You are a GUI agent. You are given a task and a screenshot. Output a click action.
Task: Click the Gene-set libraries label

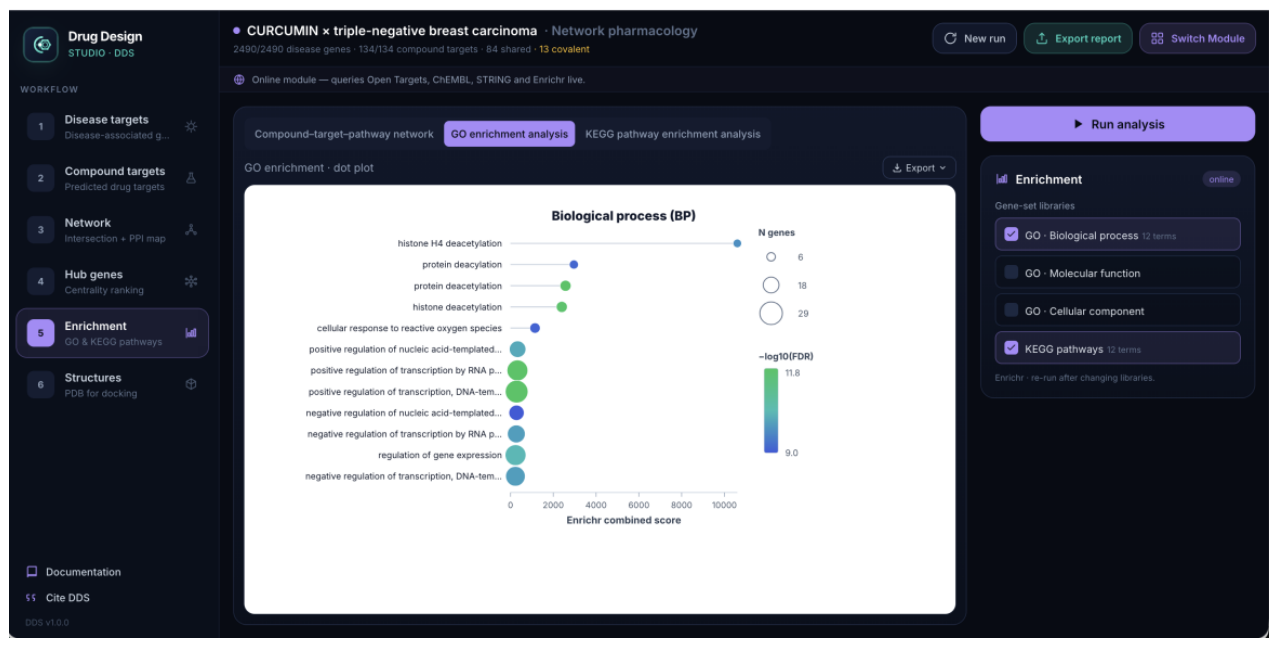[x=1035, y=205]
